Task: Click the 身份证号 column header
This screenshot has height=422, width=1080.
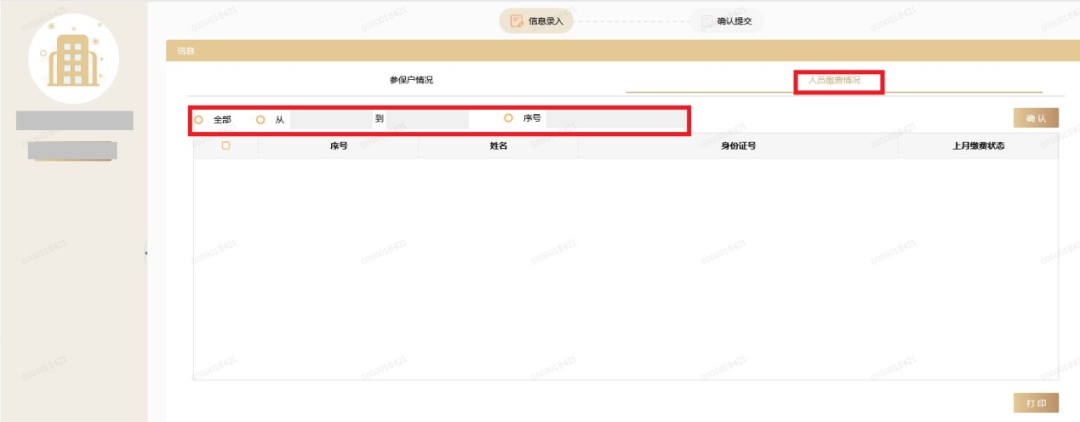Action: (738, 147)
